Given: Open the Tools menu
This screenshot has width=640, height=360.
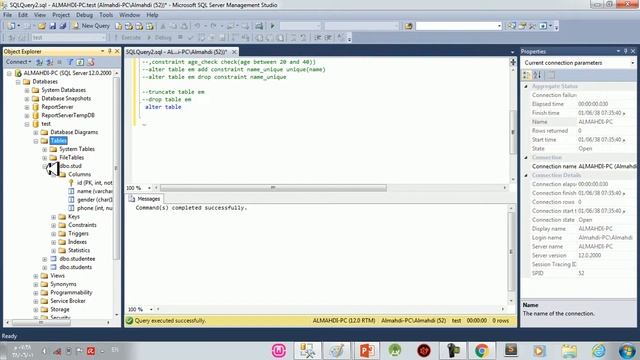Looking at the screenshot, I should point(106,15).
